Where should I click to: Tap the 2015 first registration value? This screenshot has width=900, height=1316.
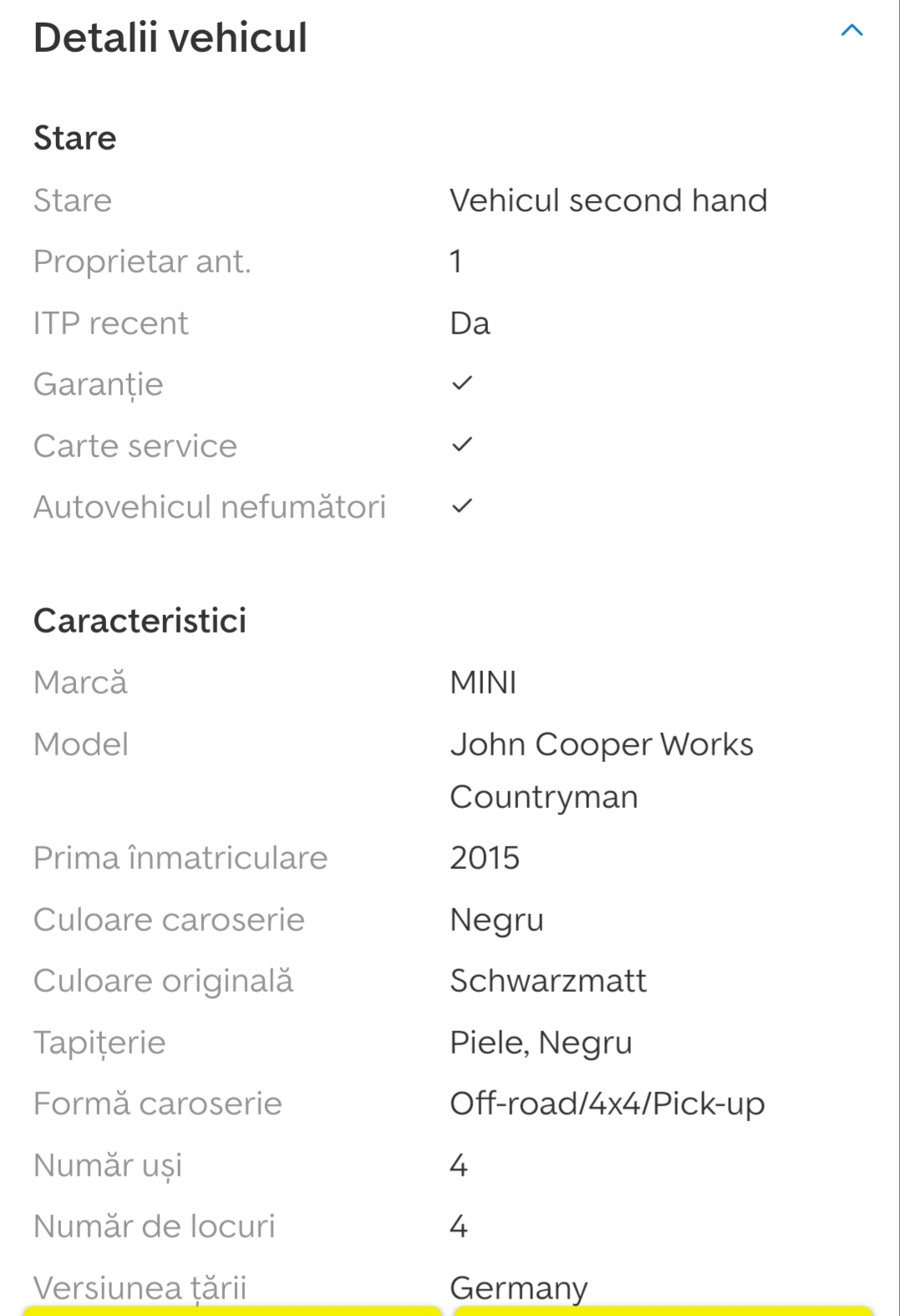485,858
